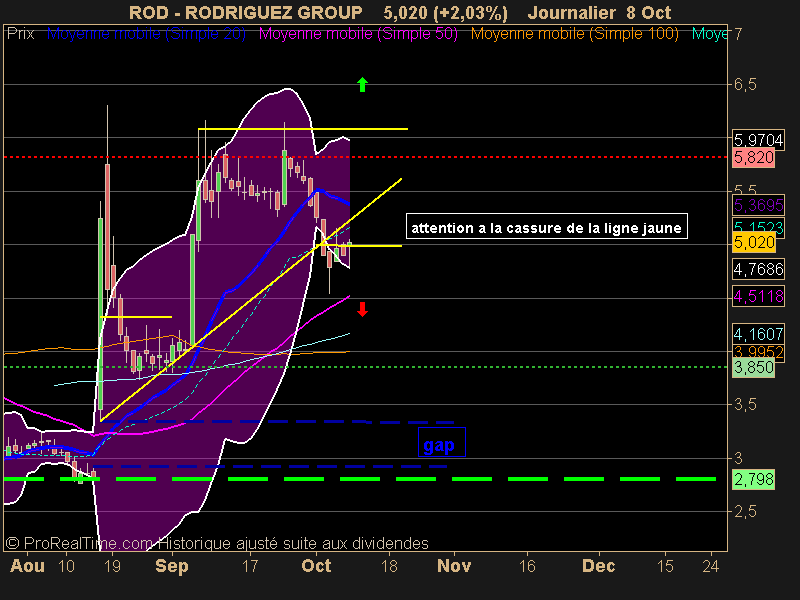Screen dimensions: 800x600
Task: Select the magenta 4,5118 price label
Action: click(x=758, y=296)
